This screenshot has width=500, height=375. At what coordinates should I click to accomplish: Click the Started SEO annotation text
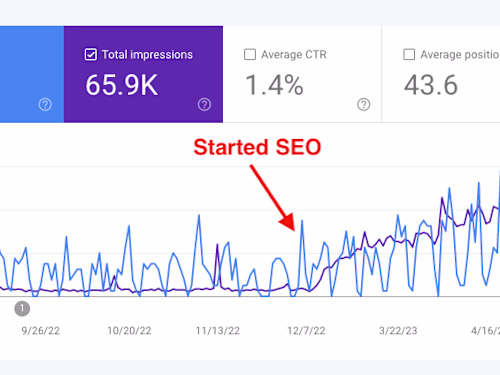coord(257,147)
